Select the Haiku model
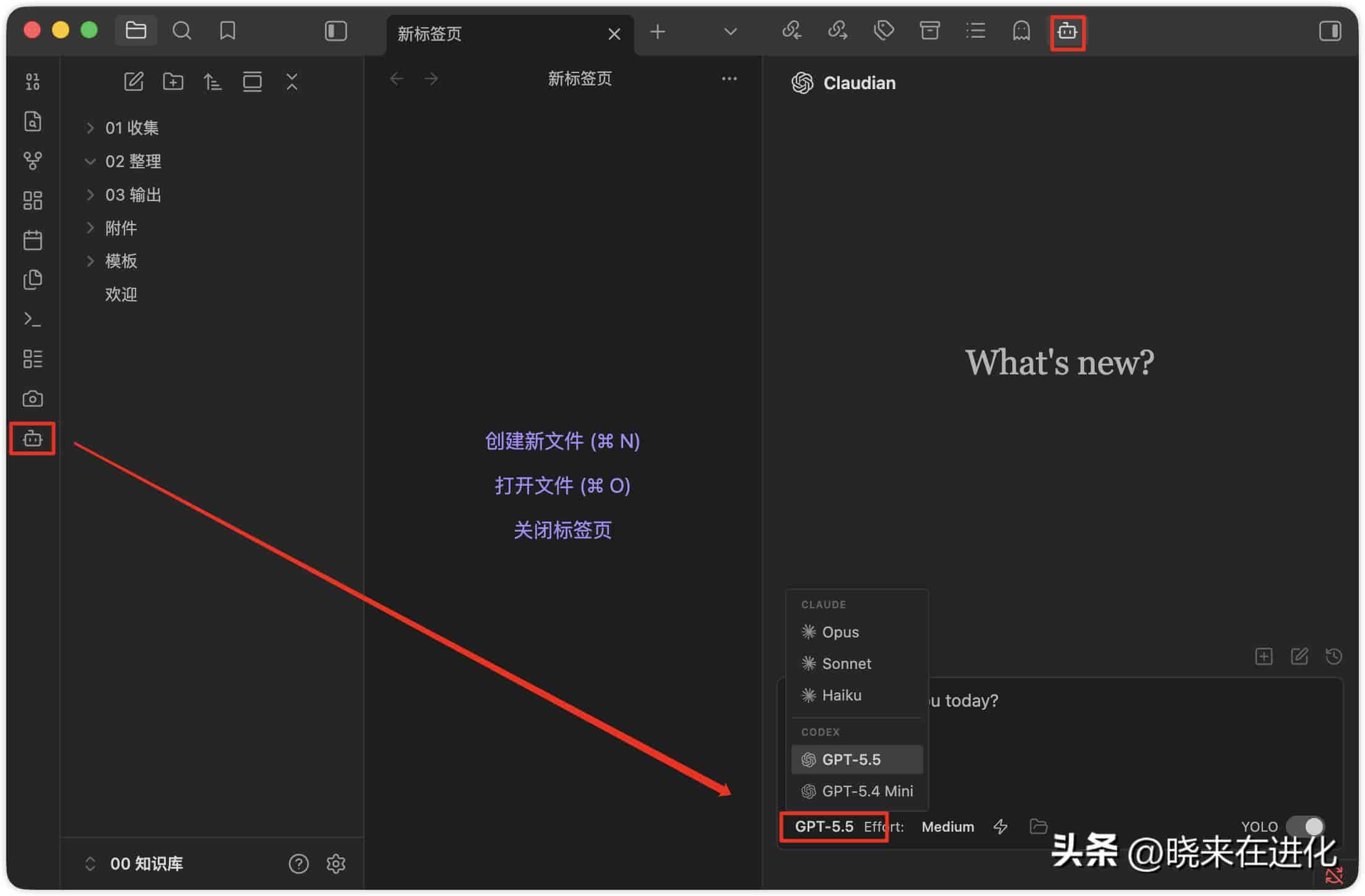 pyautogui.click(x=857, y=695)
